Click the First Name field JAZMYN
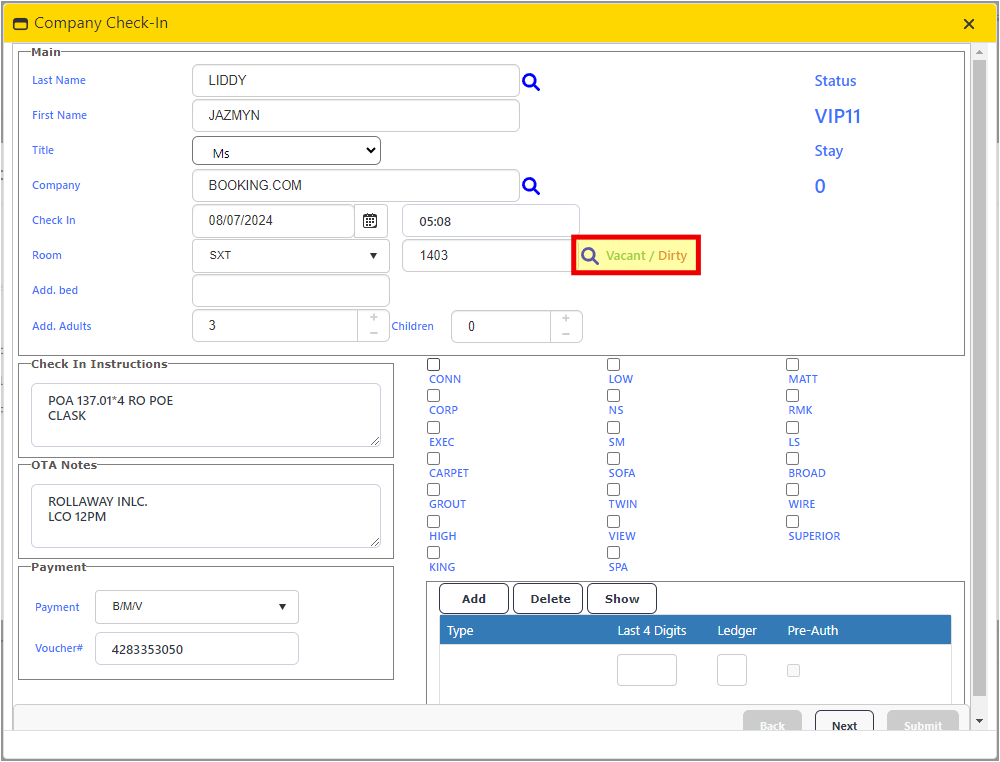Viewport: 1000px width, 762px height. click(356, 115)
